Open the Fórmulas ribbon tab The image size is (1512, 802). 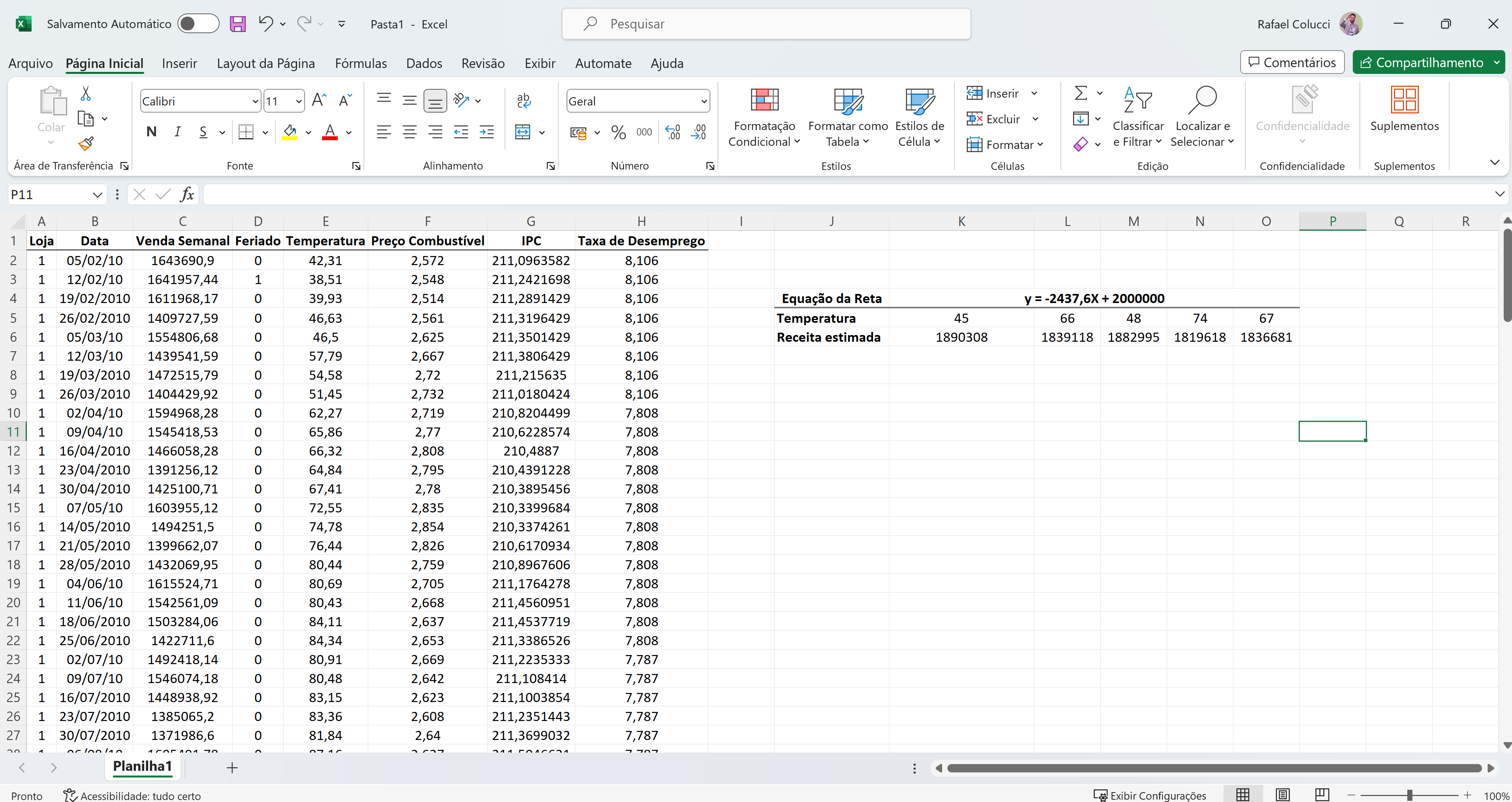point(360,63)
